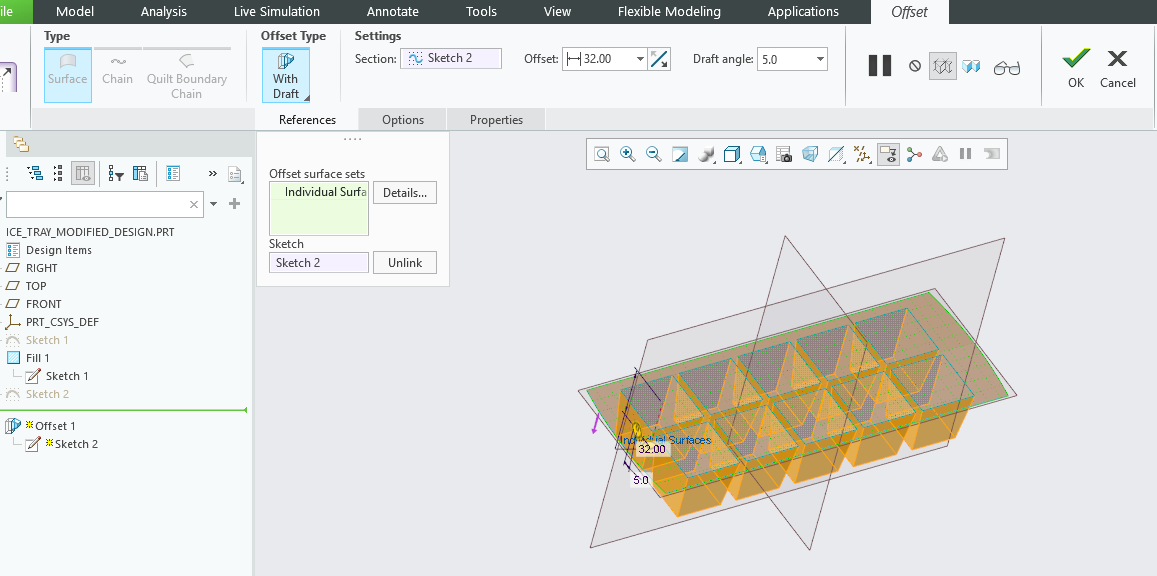This screenshot has height=576, width=1157.
Task: Open the tree filters funnel icon
Action: pyautogui.click(x=116, y=173)
